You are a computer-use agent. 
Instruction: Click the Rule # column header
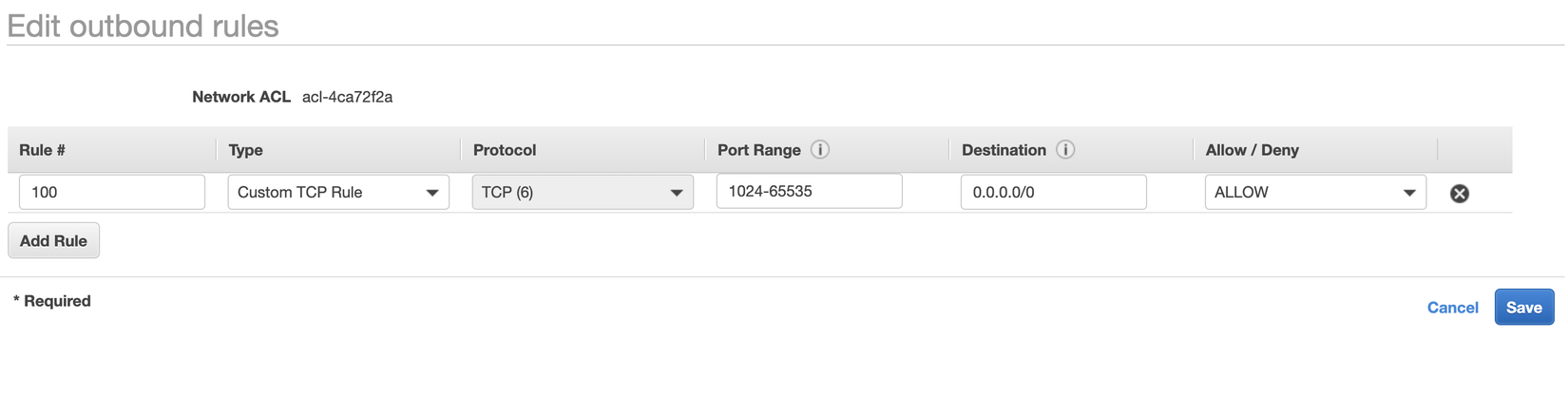coord(43,150)
